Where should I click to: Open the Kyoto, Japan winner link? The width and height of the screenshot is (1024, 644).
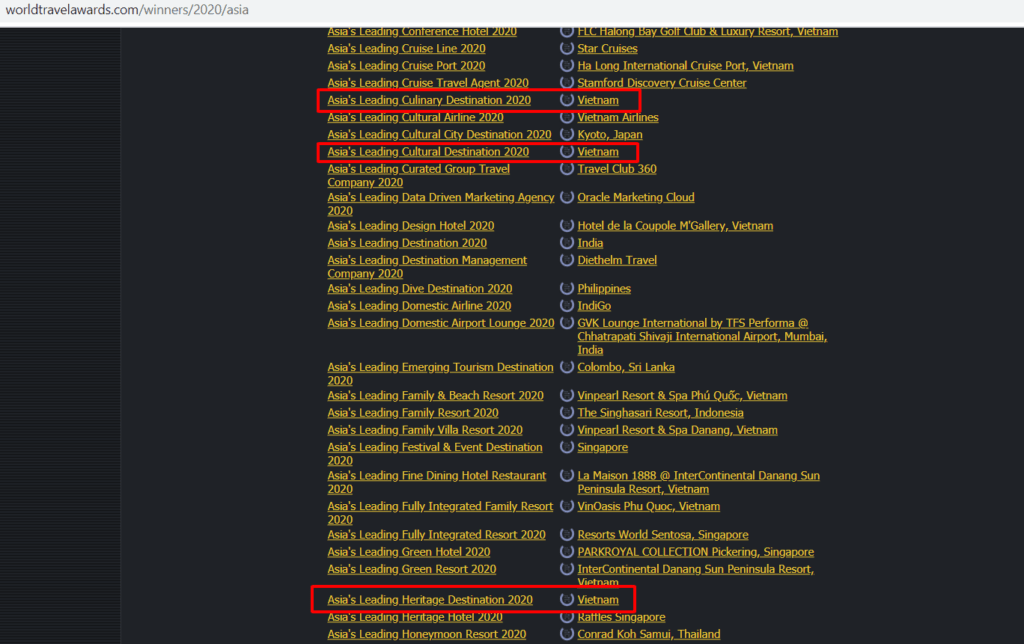point(610,135)
